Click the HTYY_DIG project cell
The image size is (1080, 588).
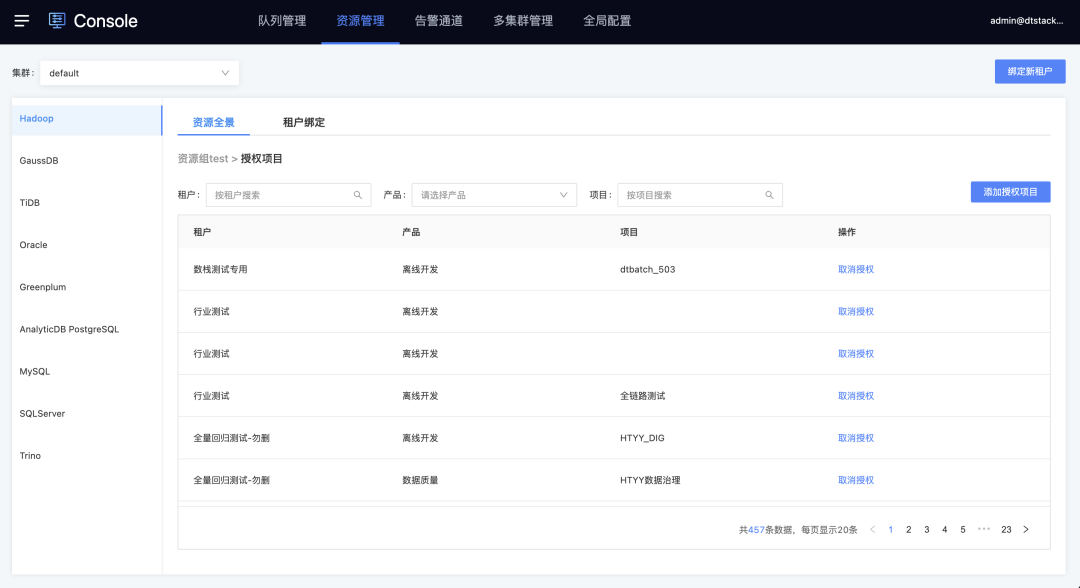point(642,438)
